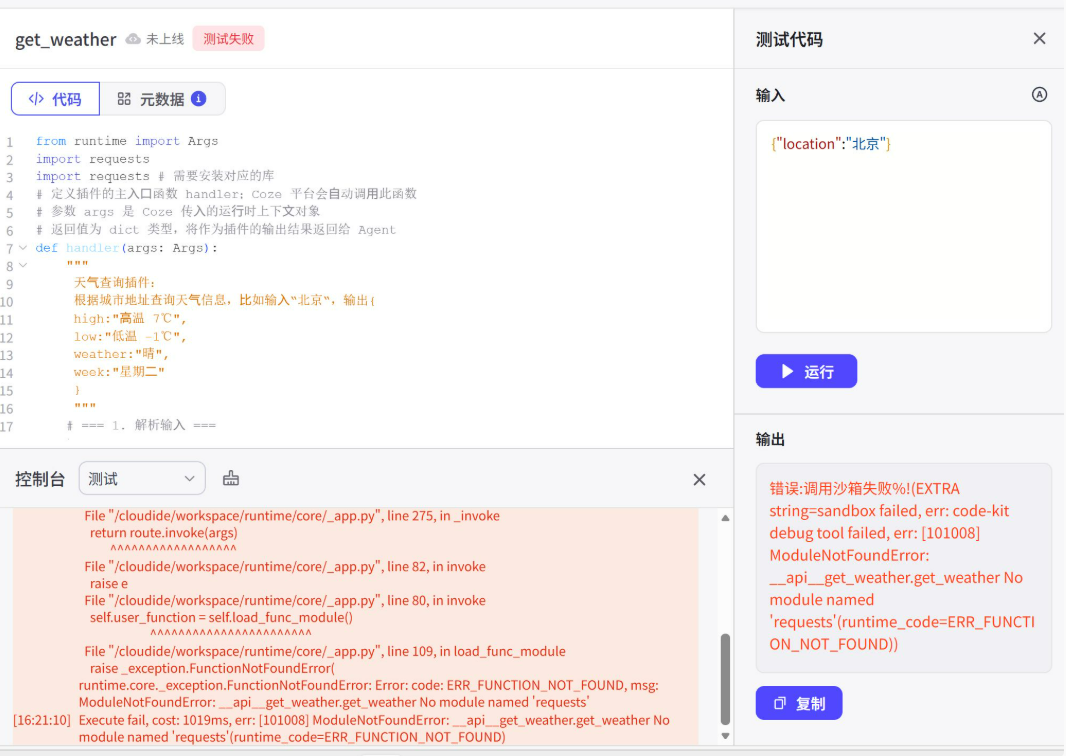Click the play triangle icon on 运行
This screenshot has width=1066, height=756.
click(x=787, y=371)
